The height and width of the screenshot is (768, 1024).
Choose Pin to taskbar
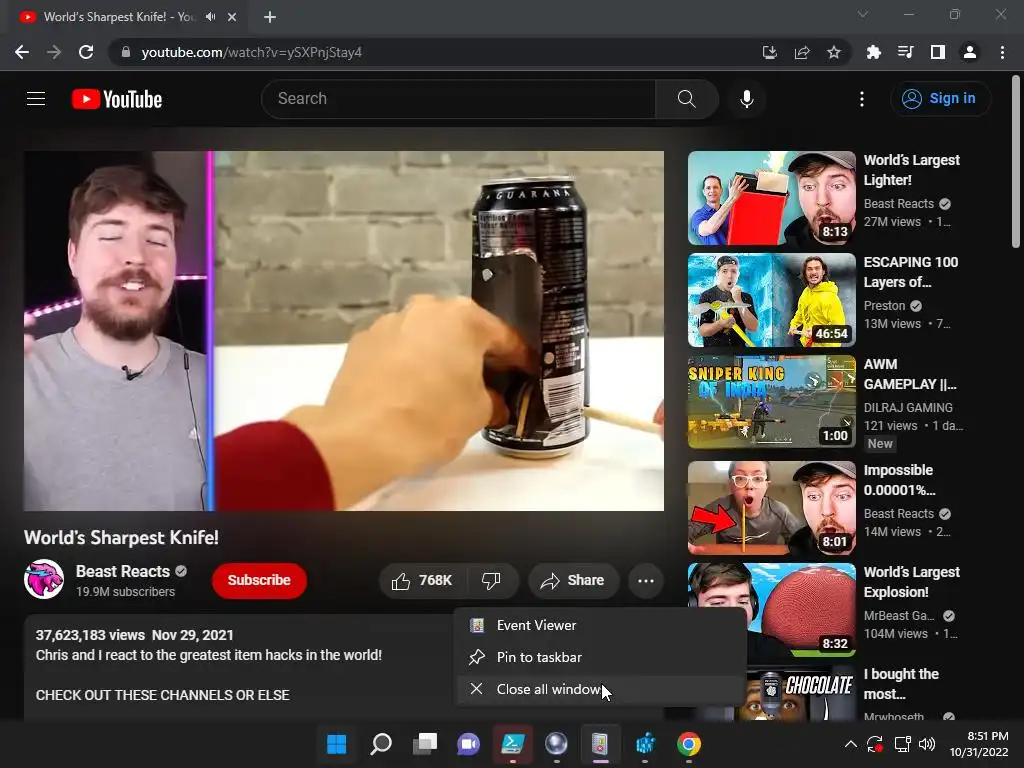[x=601, y=657]
